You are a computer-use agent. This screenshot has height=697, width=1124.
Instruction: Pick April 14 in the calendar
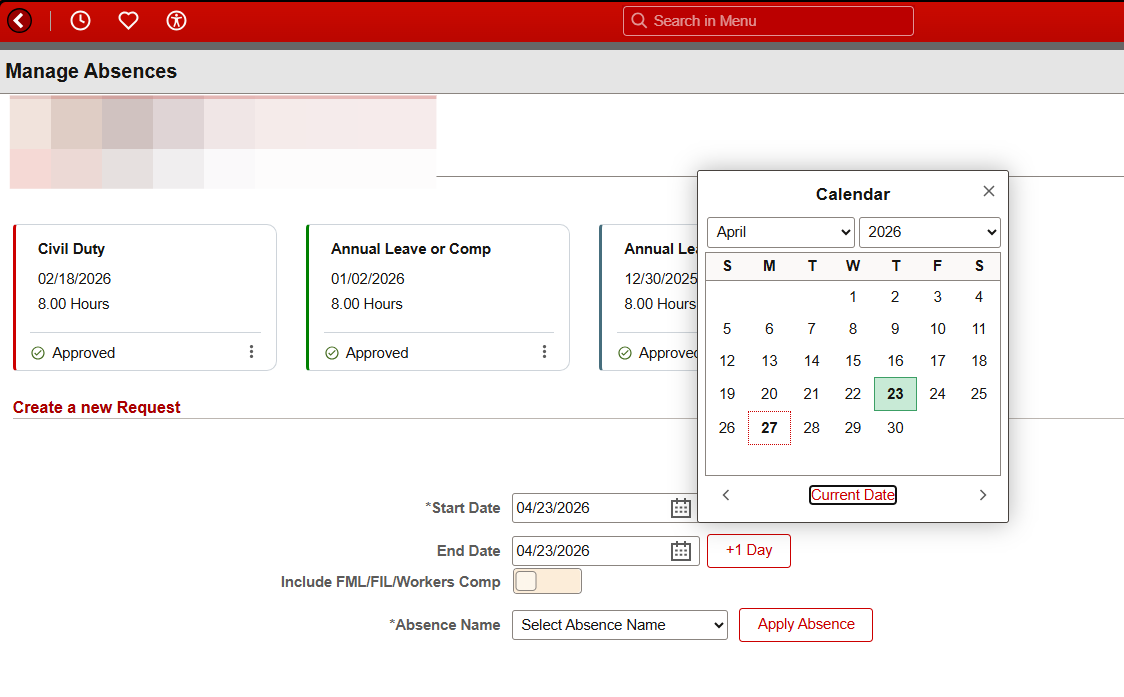(811, 361)
